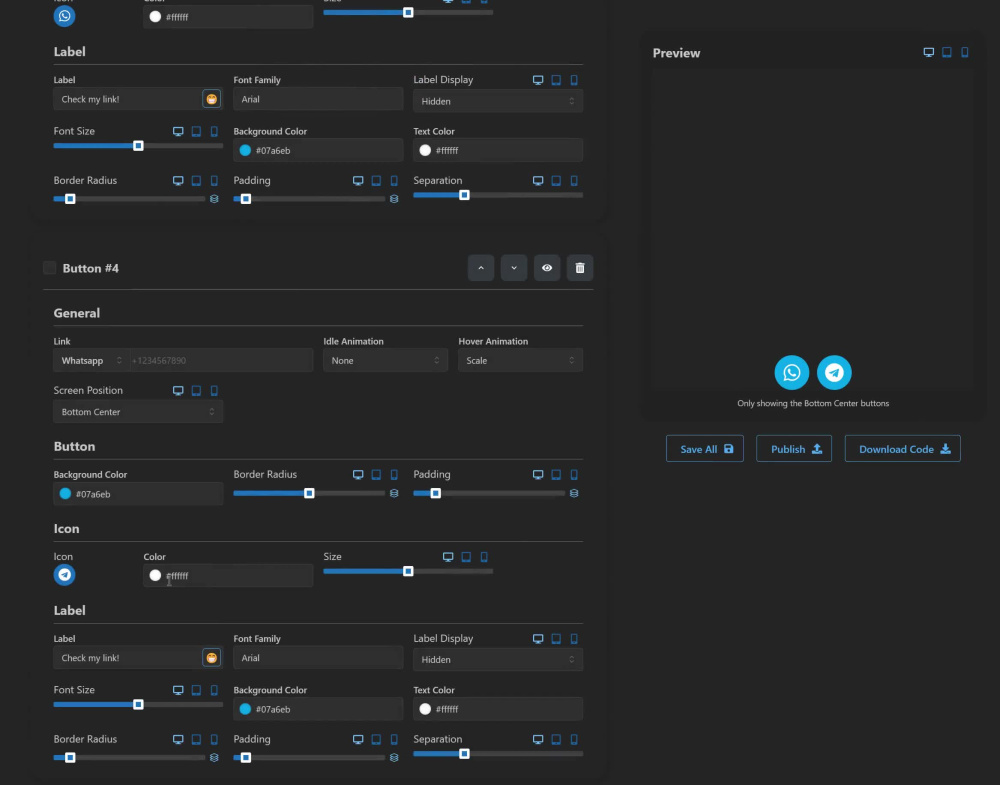Click the General section heading

(77, 313)
